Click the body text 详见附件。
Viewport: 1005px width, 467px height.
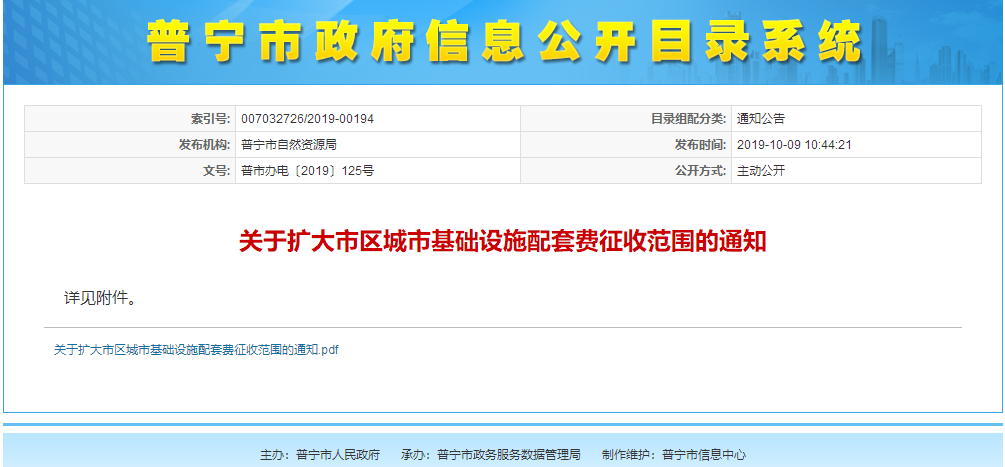(99, 298)
